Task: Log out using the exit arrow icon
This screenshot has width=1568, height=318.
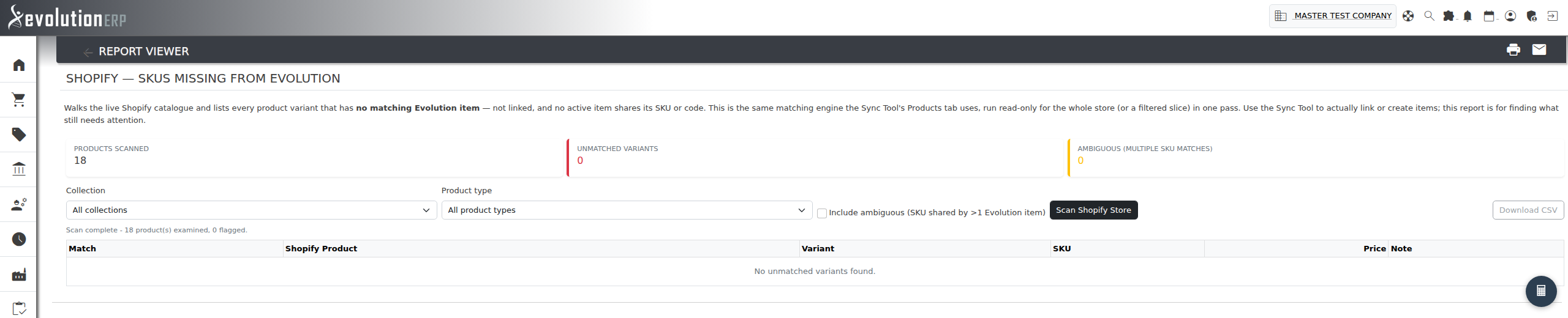Action: pos(1553,16)
